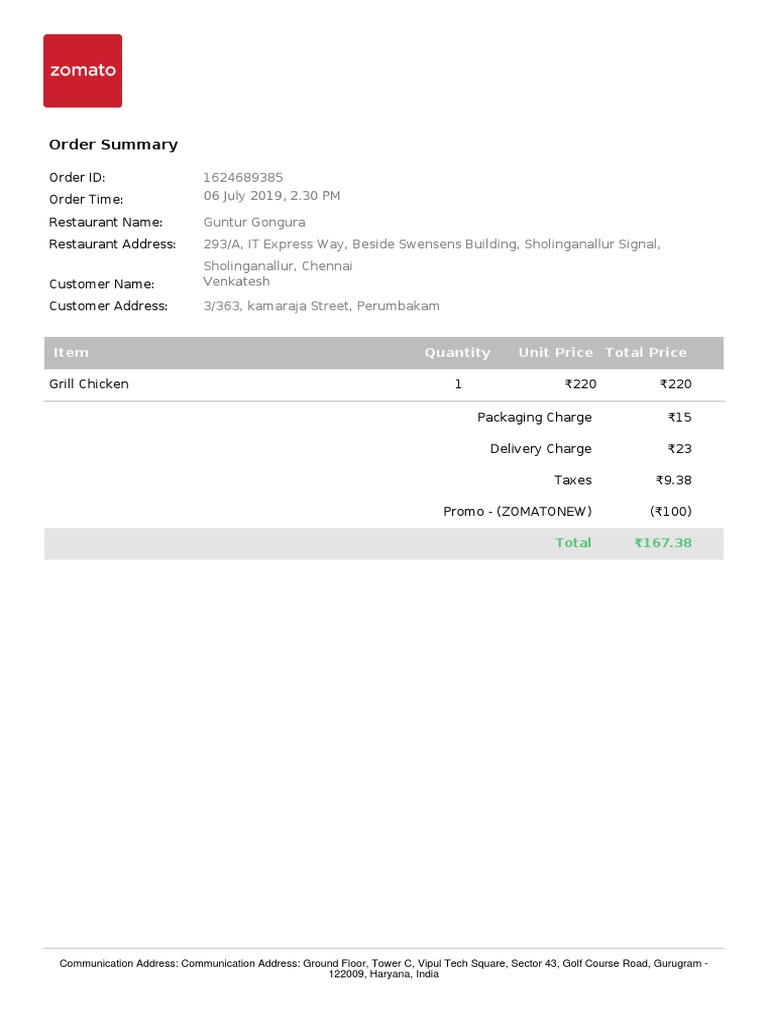Click the green total amount ₹167.38

662,543
